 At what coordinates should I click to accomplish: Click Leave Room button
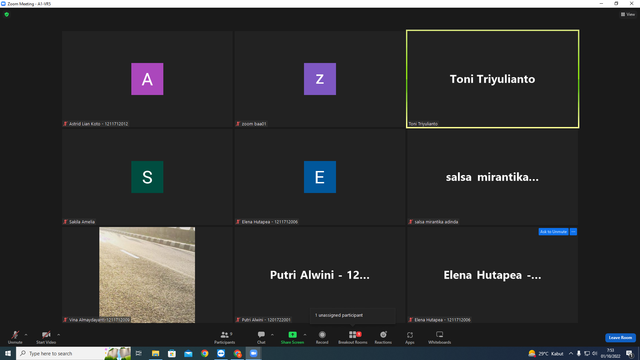(x=620, y=338)
